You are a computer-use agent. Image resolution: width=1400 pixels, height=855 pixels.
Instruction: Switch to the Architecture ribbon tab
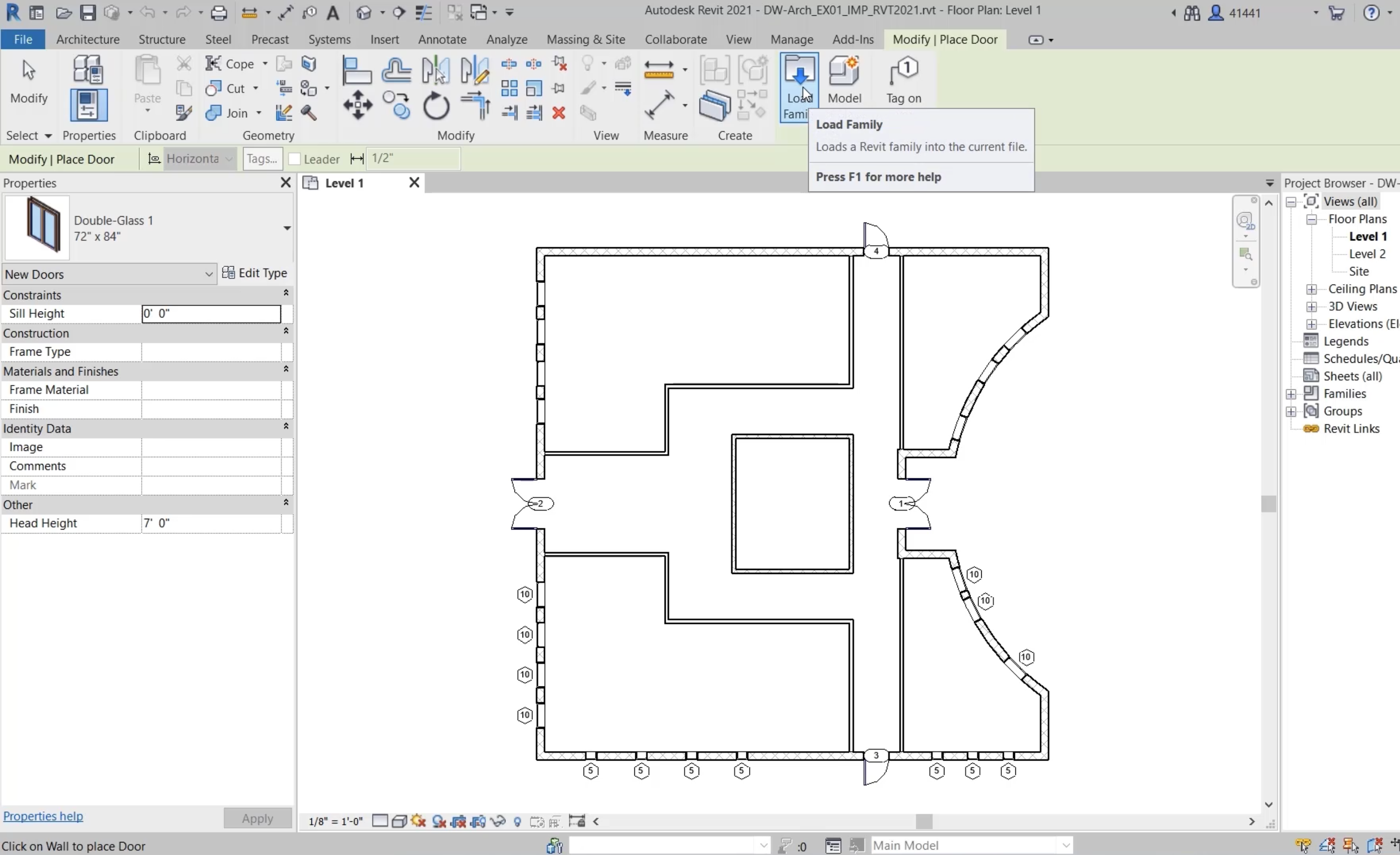[88, 39]
